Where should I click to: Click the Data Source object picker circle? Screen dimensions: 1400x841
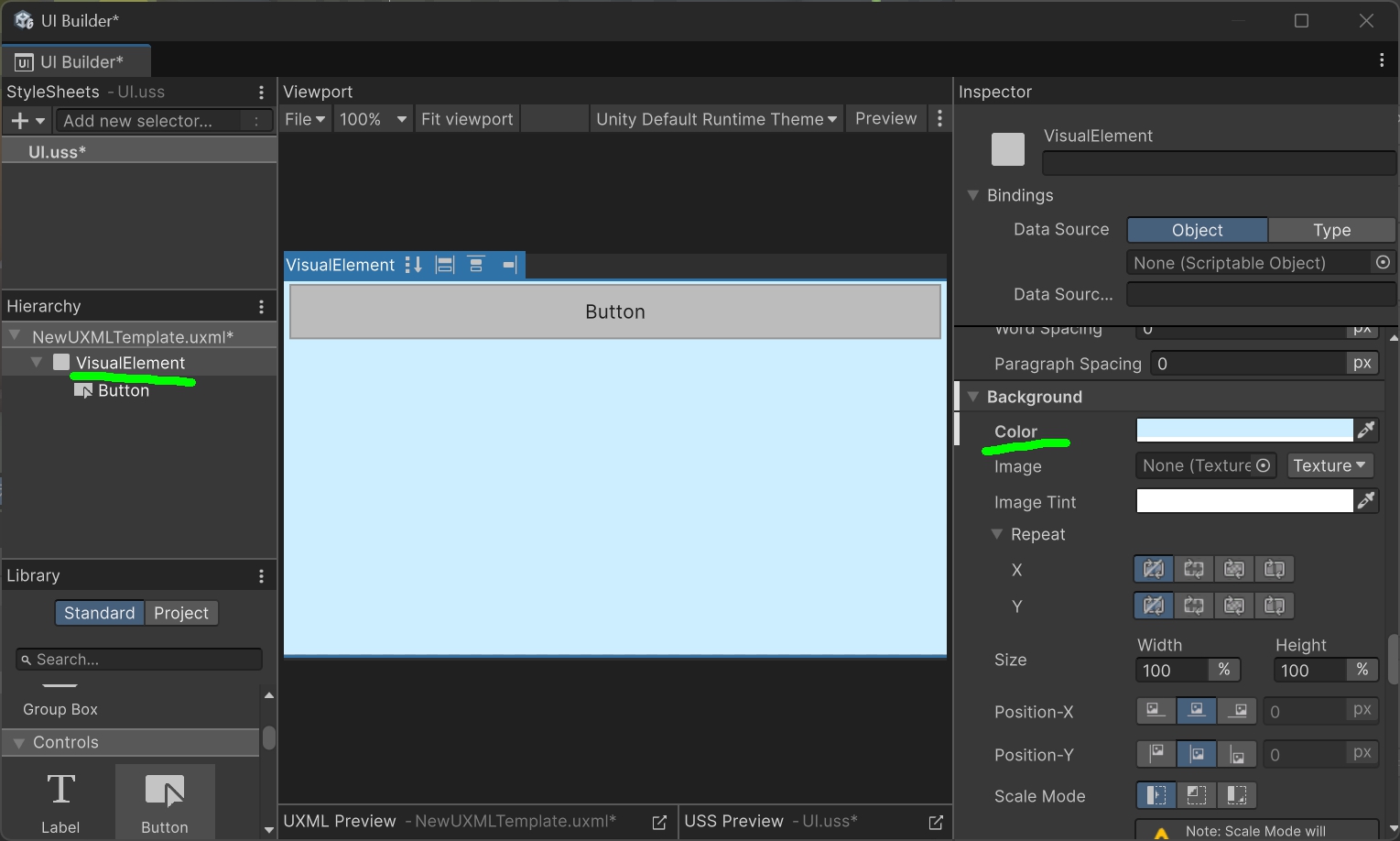[1383, 262]
